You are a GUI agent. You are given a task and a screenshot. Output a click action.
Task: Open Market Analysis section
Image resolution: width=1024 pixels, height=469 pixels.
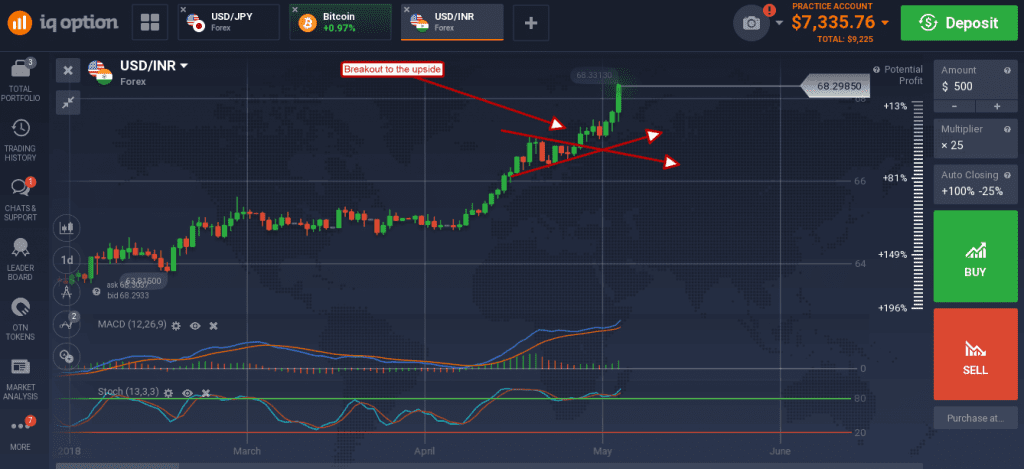22,379
